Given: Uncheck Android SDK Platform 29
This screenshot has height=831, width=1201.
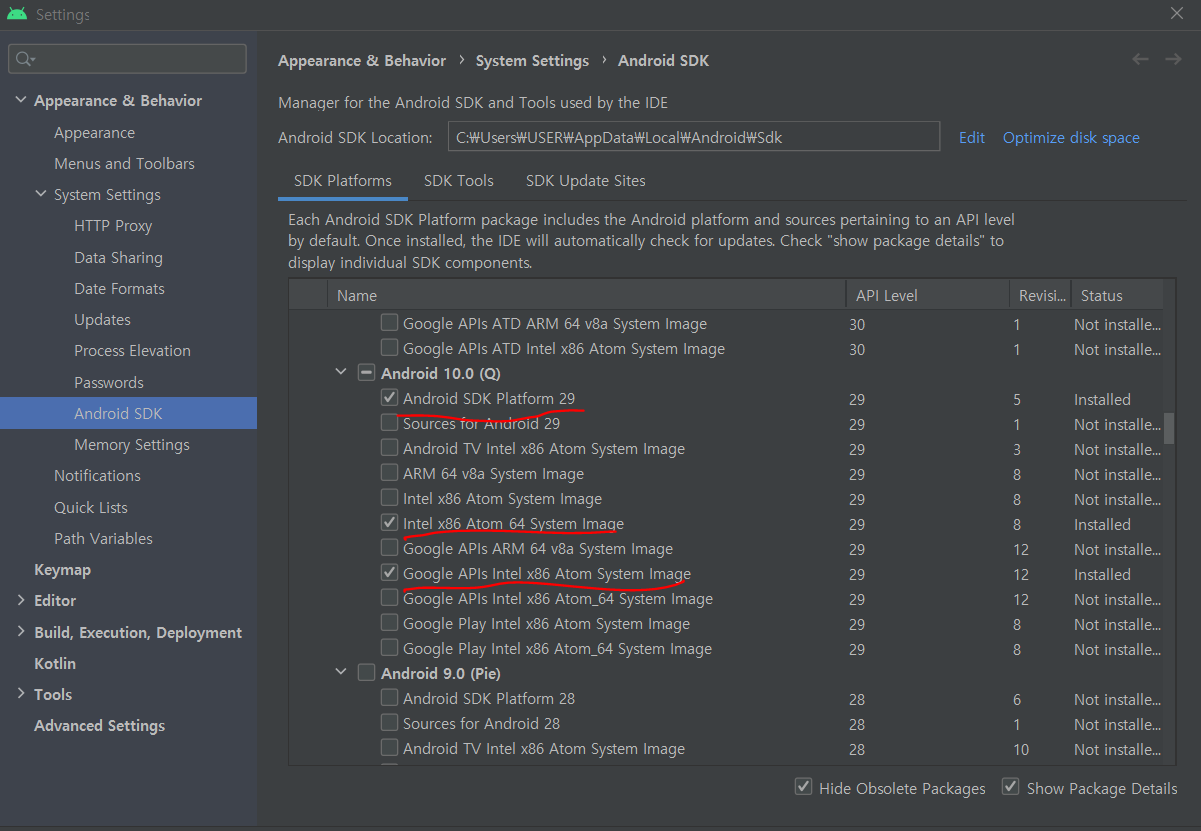Looking at the screenshot, I should pos(389,398).
